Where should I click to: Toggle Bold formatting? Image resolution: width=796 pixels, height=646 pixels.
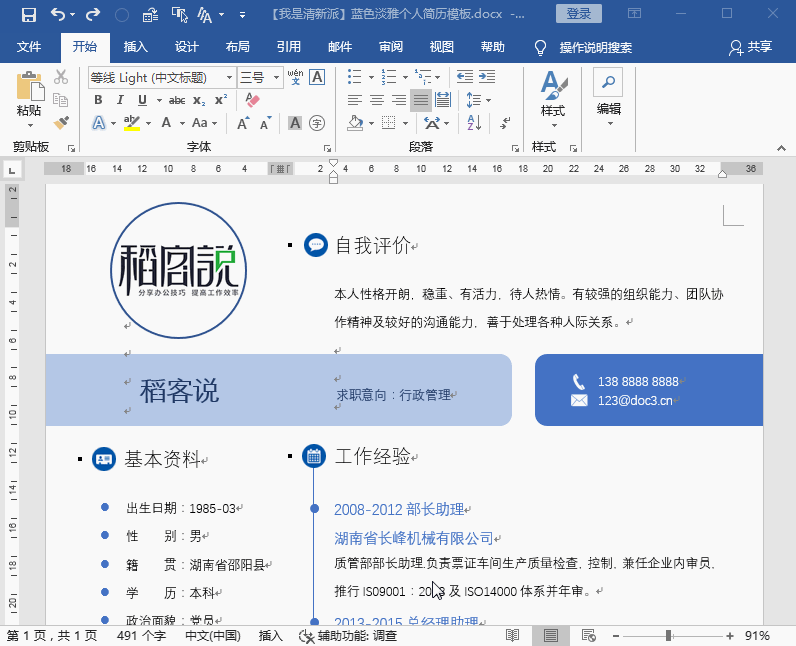pos(98,100)
